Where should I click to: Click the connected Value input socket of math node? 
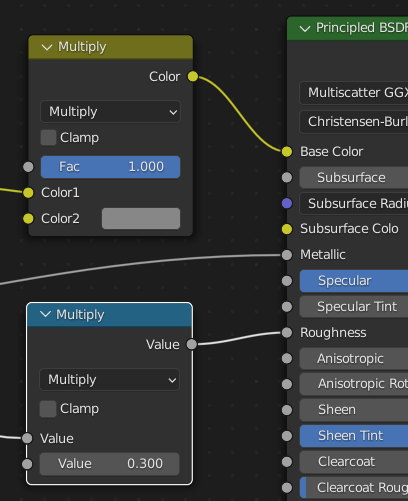point(27,438)
